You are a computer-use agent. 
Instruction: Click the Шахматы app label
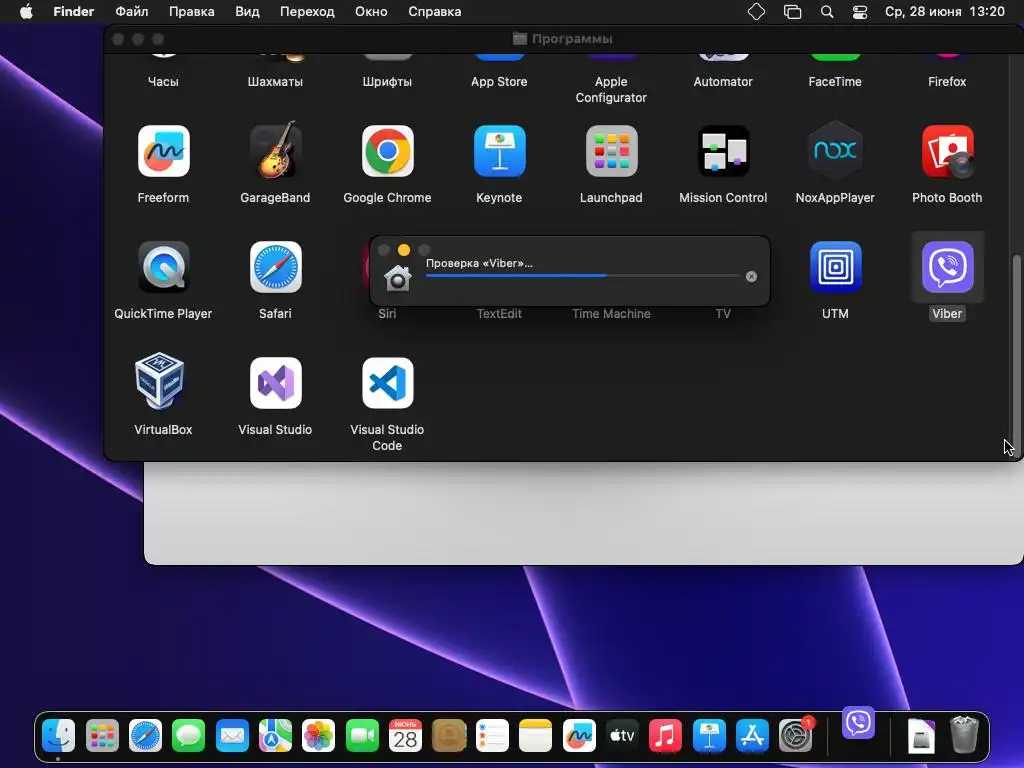click(x=275, y=82)
